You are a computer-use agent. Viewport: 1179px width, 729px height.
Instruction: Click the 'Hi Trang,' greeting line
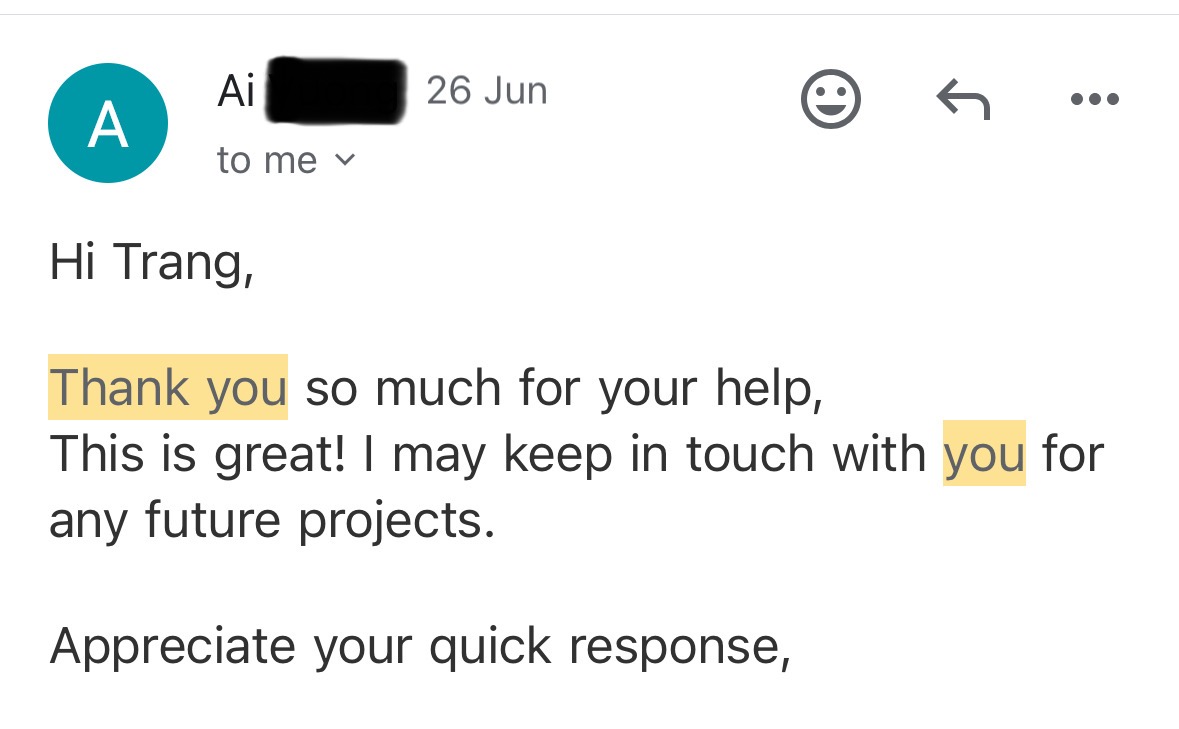click(152, 262)
